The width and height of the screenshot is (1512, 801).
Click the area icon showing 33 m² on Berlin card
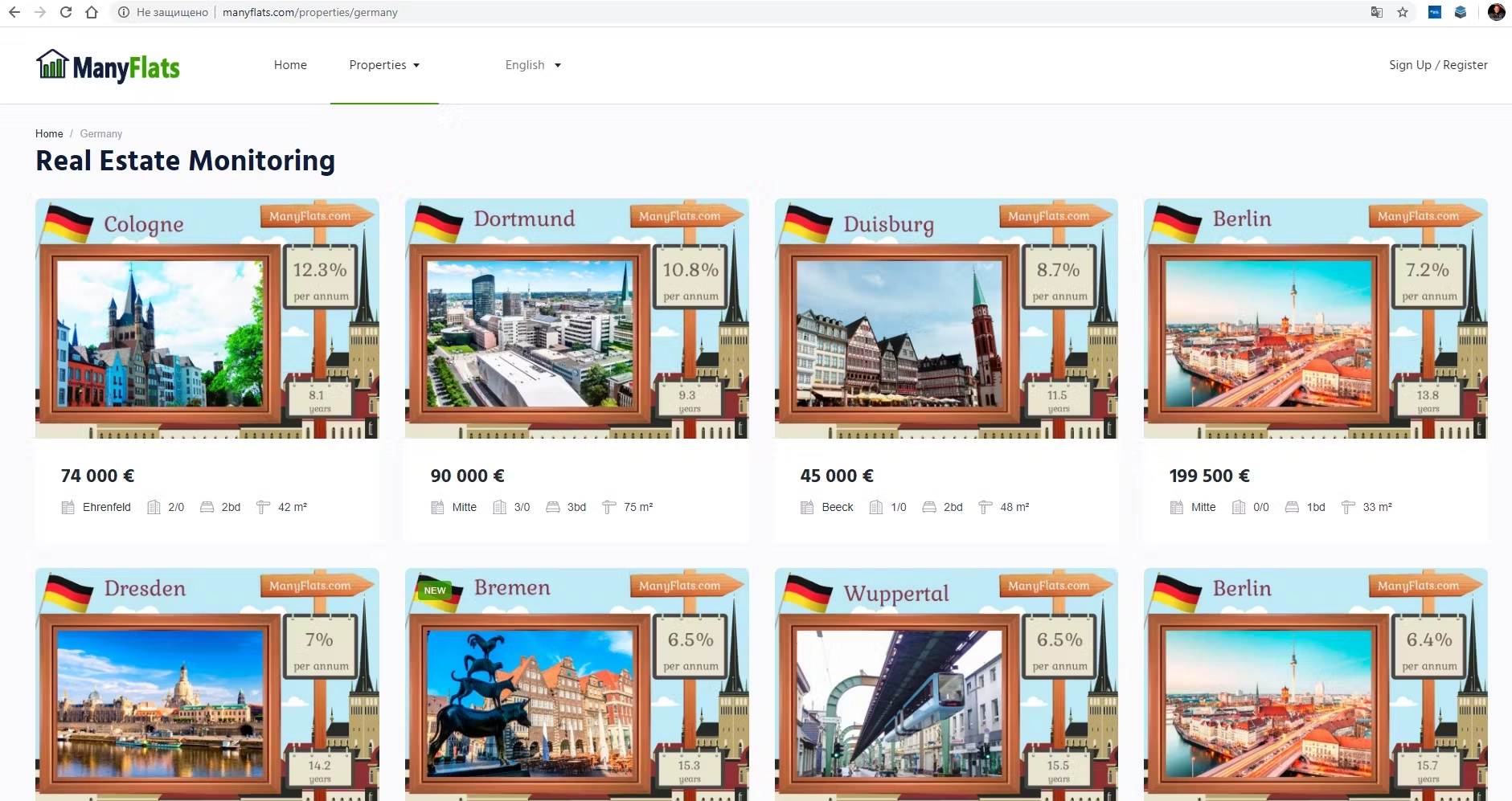[1348, 507]
